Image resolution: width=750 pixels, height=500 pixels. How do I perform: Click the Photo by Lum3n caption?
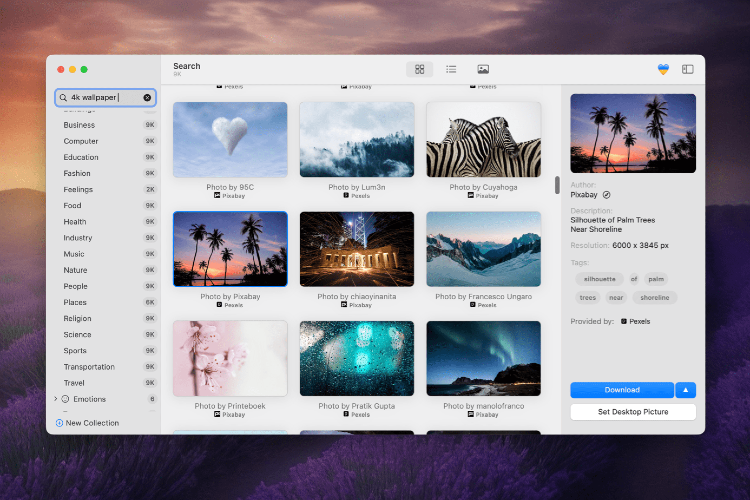pyautogui.click(x=357, y=187)
